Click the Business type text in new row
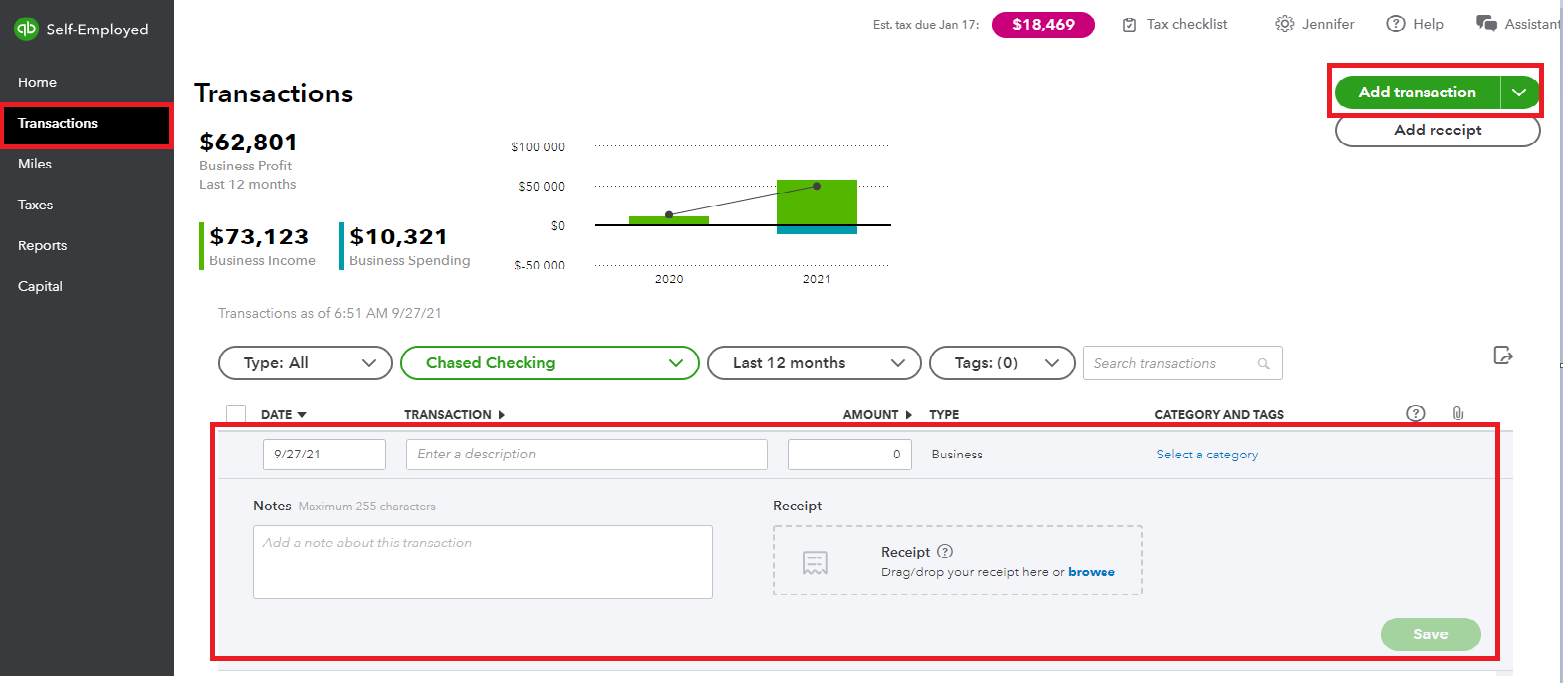Image resolution: width=1563 pixels, height=683 pixels. click(957, 454)
